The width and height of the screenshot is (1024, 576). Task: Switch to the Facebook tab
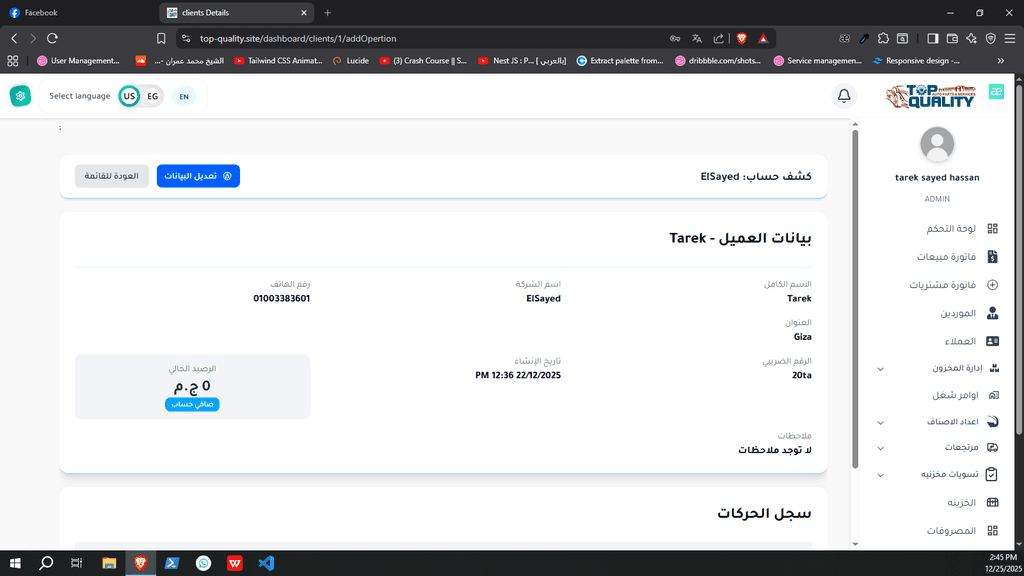point(78,12)
